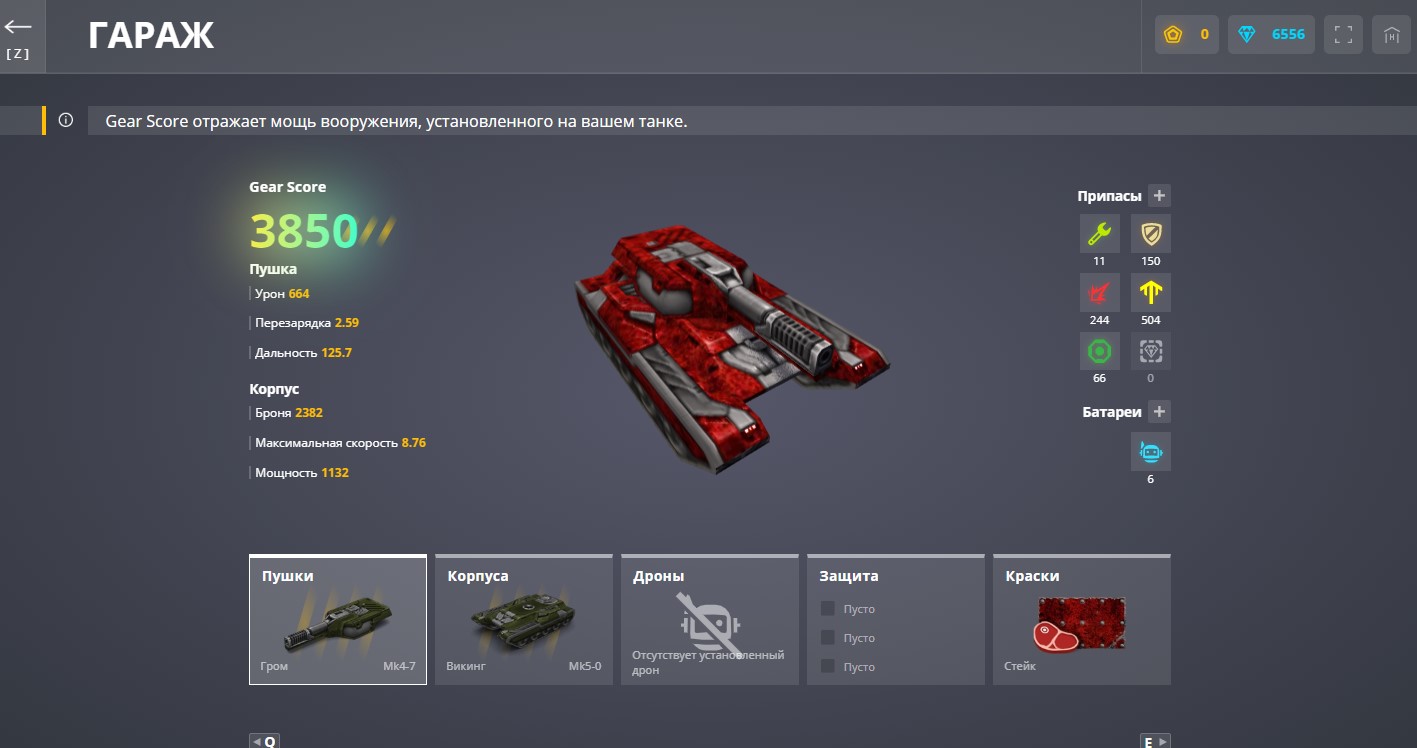The image size is (1417, 748).
Task: Click the Mk5-0 hull upgrade label
Action: [x=585, y=666]
